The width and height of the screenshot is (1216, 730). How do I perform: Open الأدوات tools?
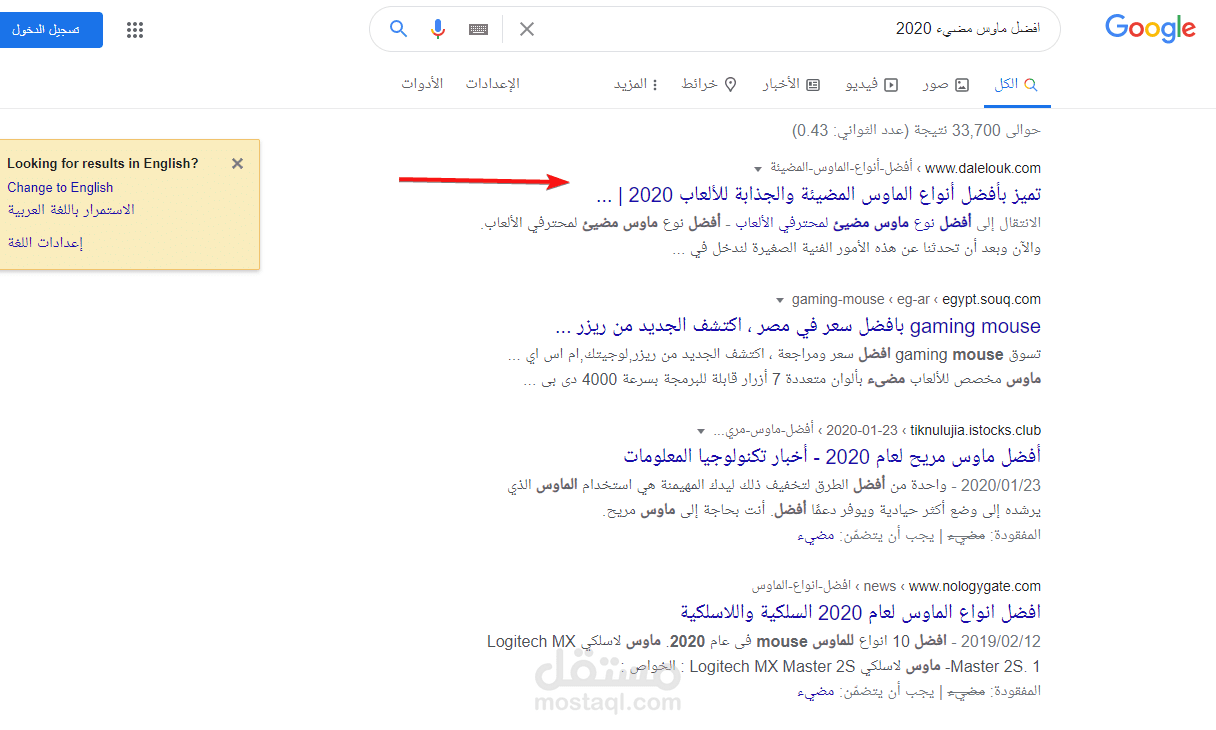[422, 84]
